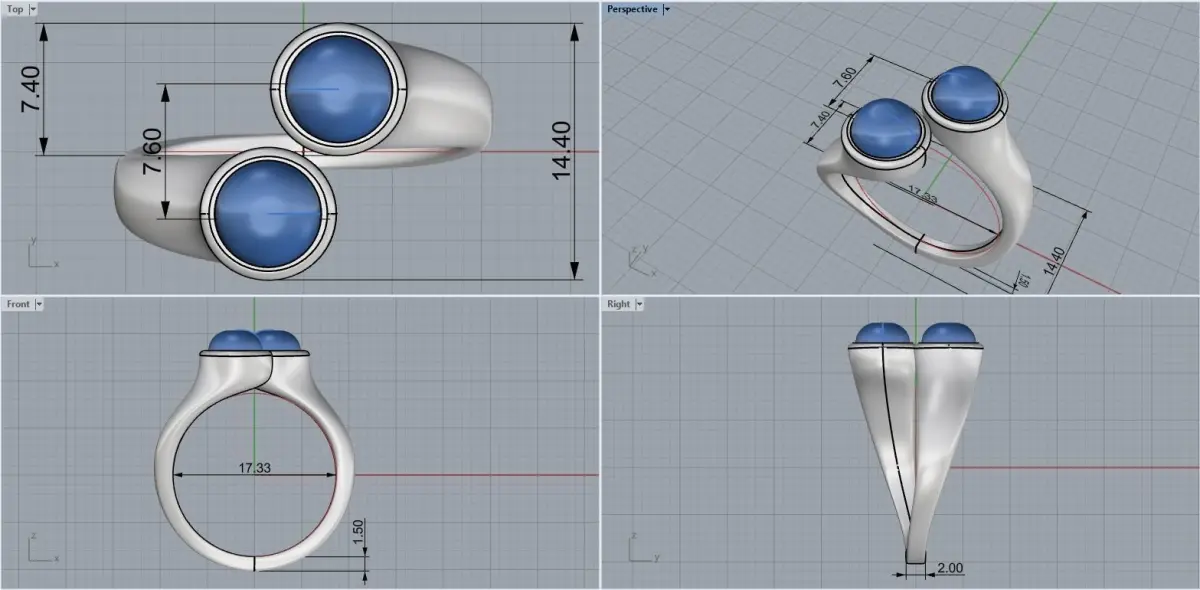Click the world axes icon in Front viewport
Image resolution: width=1200 pixels, height=590 pixels.
pos(42,549)
